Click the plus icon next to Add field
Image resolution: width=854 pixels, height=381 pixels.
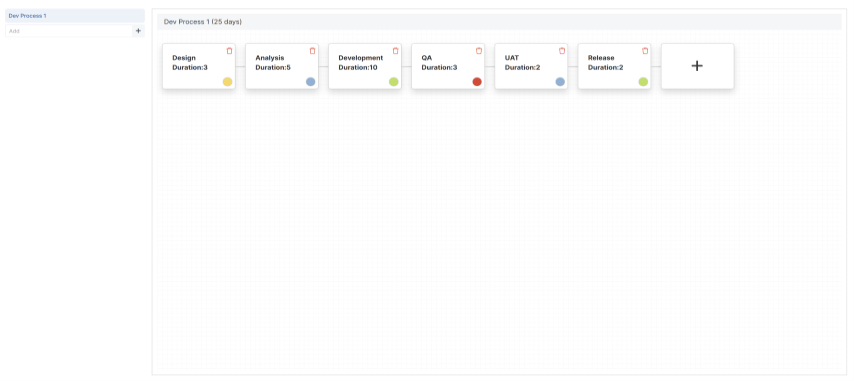pyautogui.click(x=138, y=31)
